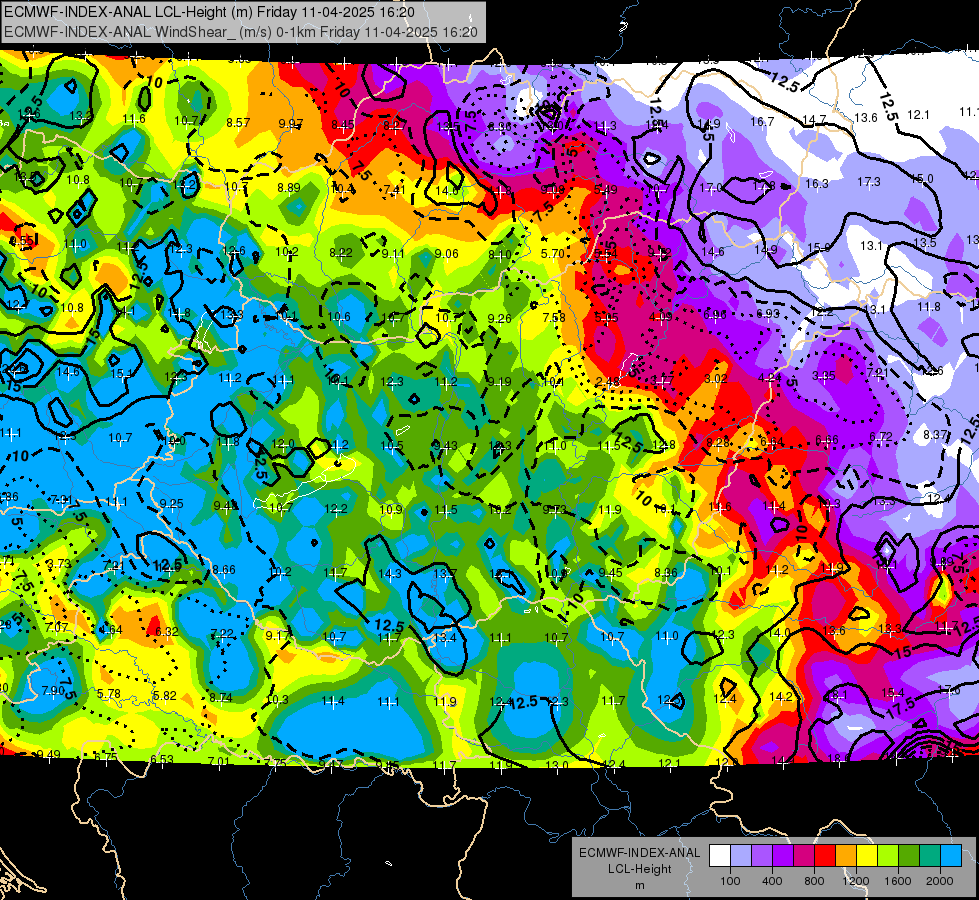Click the teal legend color swatch
This screenshot has height=900, width=979.
(930, 855)
